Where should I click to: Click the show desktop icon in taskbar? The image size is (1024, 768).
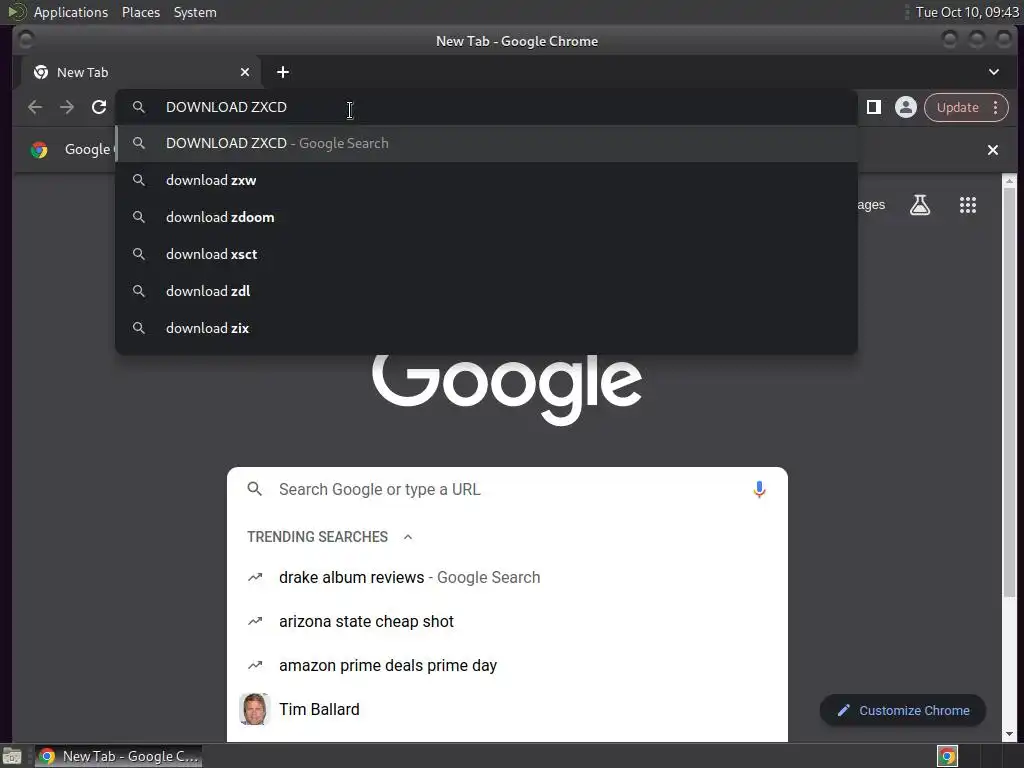pos(12,756)
